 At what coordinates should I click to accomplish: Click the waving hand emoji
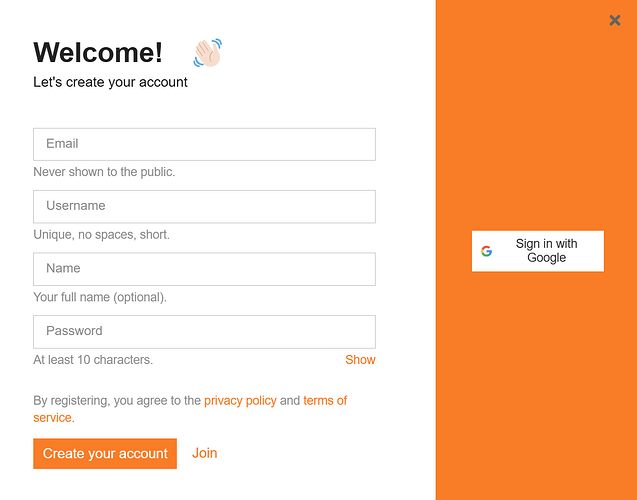point(207,53)
